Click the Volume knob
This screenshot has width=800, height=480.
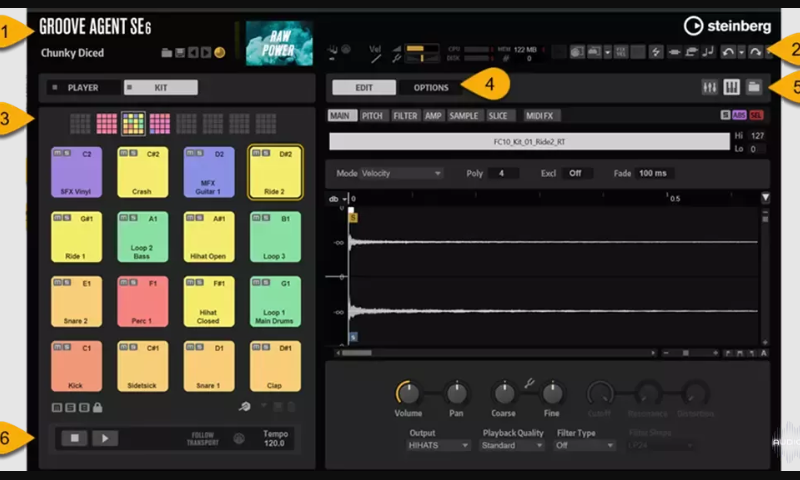(x=408, y=393)
